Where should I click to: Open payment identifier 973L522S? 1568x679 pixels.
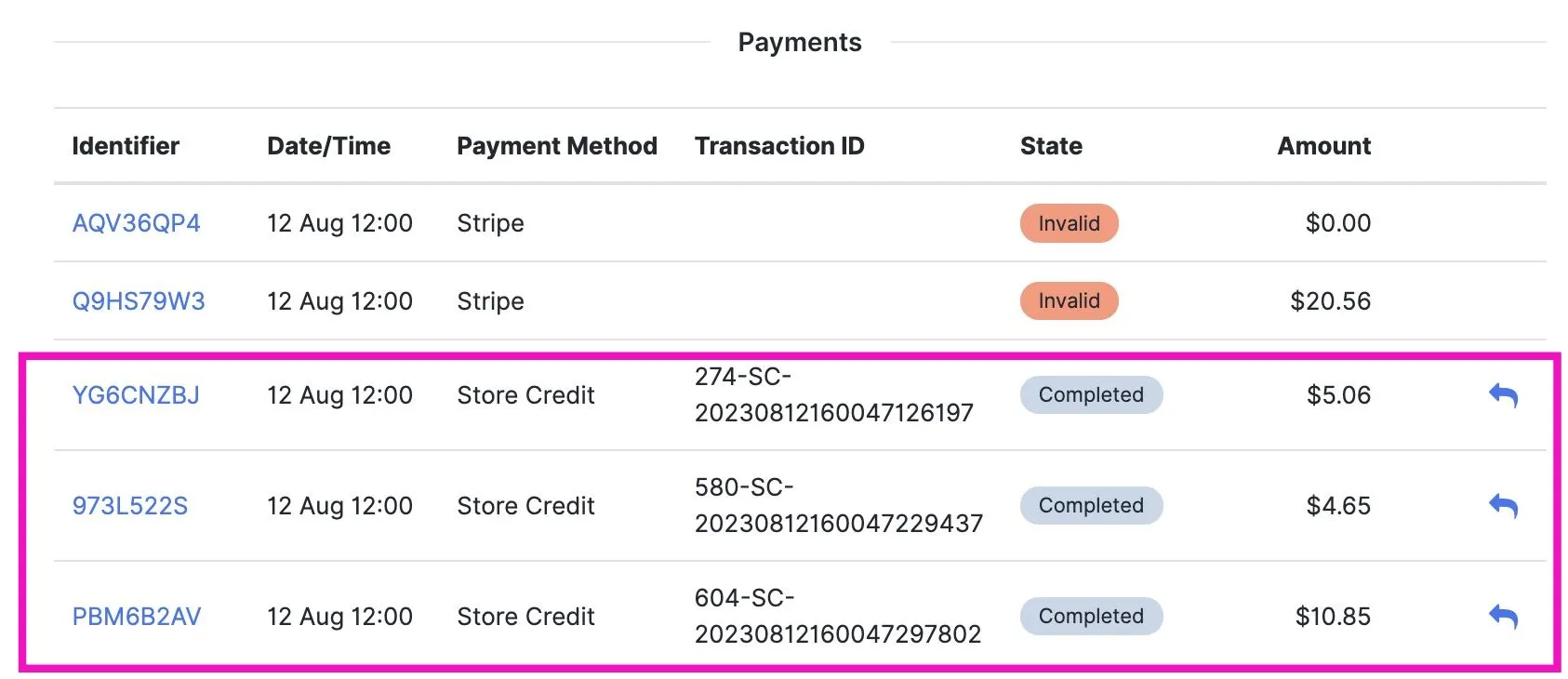[130, 506]
